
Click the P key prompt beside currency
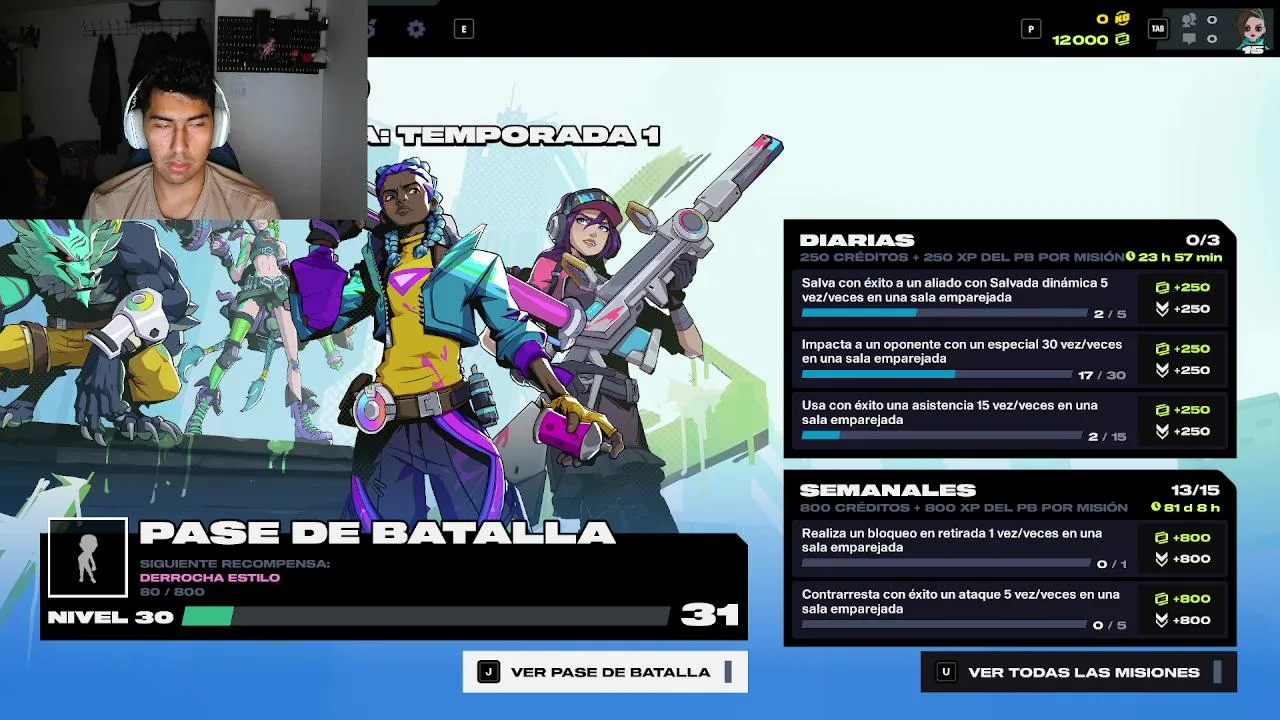[1031, 29]
